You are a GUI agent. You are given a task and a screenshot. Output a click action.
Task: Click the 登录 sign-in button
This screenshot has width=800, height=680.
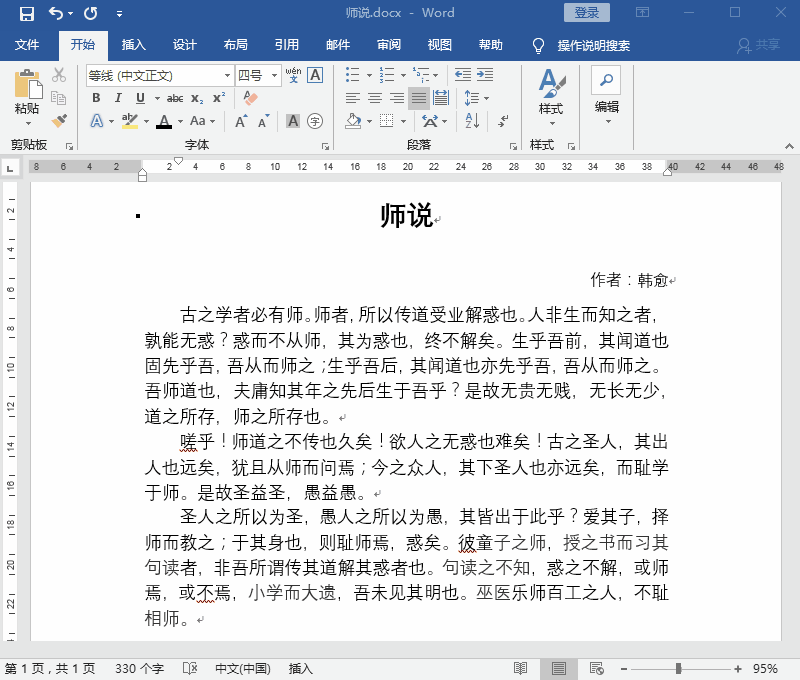click(x=586, y=12)
